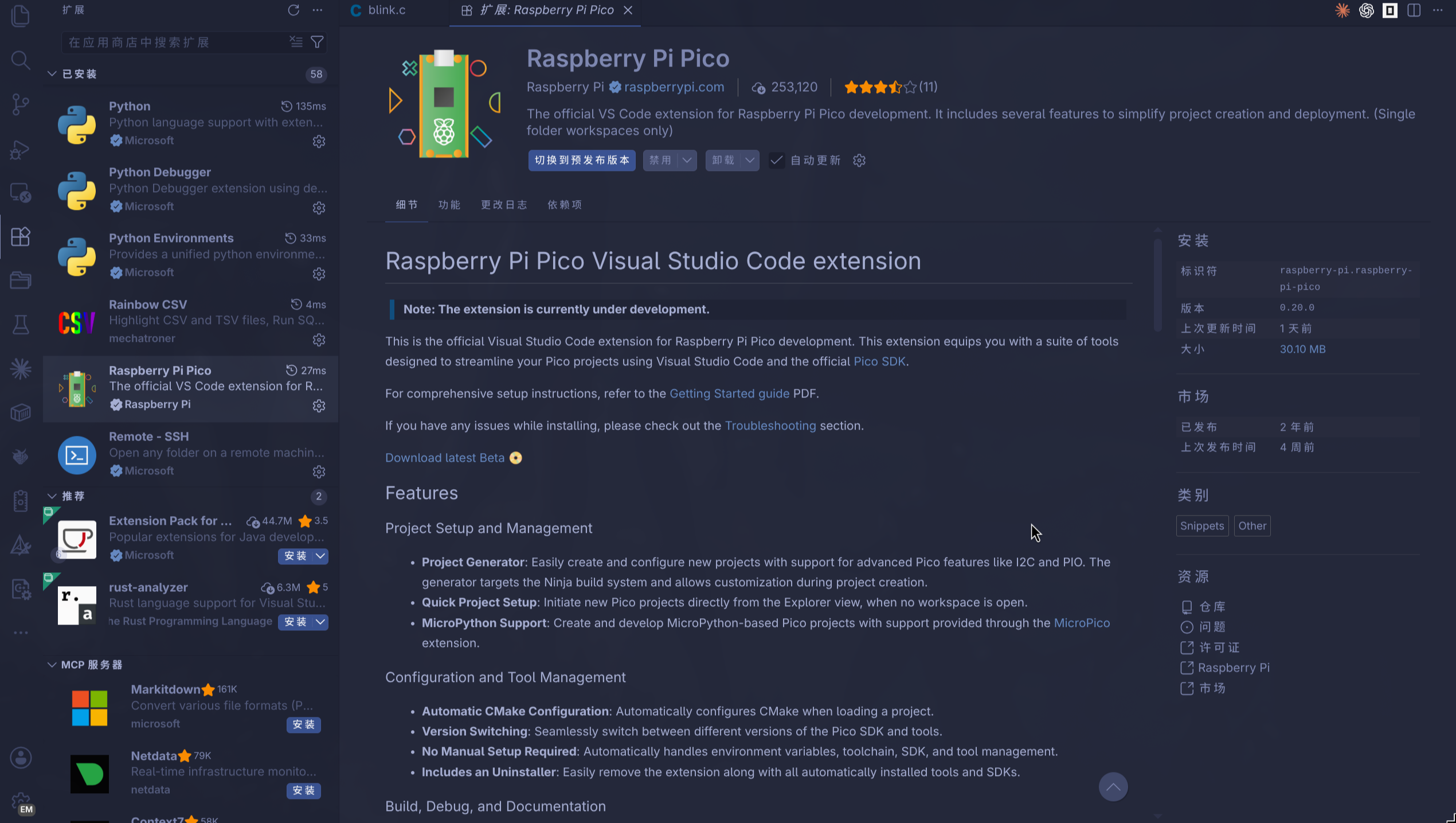Click the Other category tag

coord(1252,525)
